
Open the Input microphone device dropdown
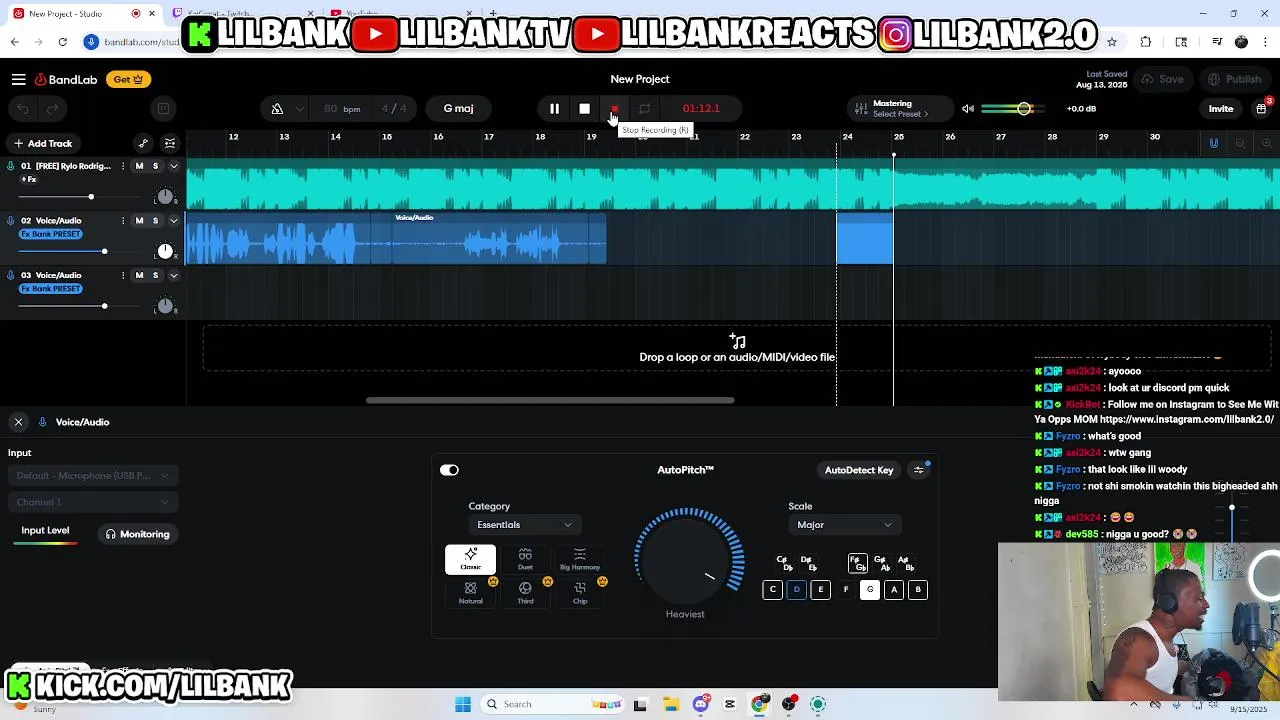tap(93, 476)
